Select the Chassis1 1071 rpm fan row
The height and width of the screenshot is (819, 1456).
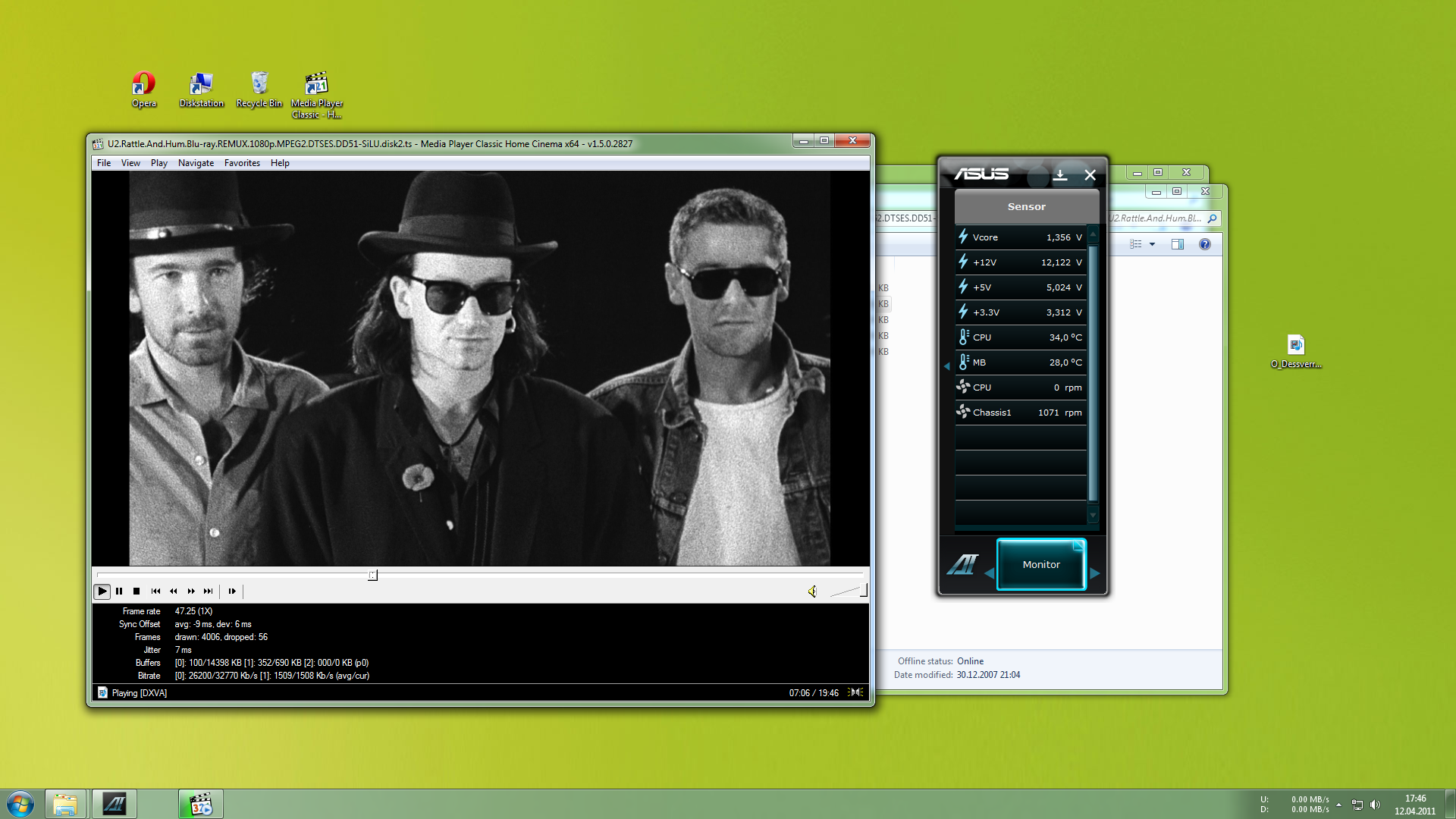[1021, 413]
